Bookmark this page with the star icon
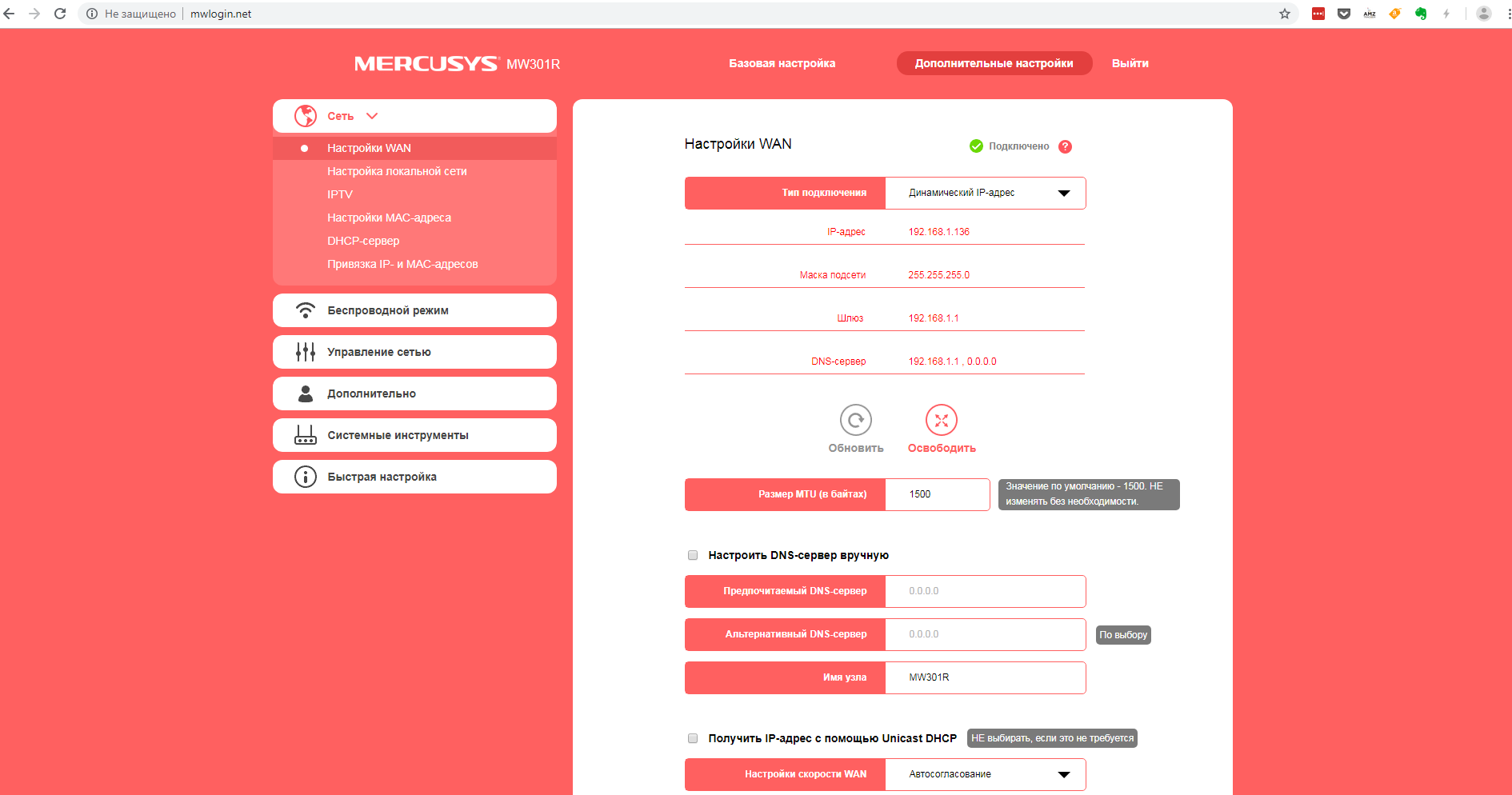This screenshot has height=795, width=1512. point(1285,14)
